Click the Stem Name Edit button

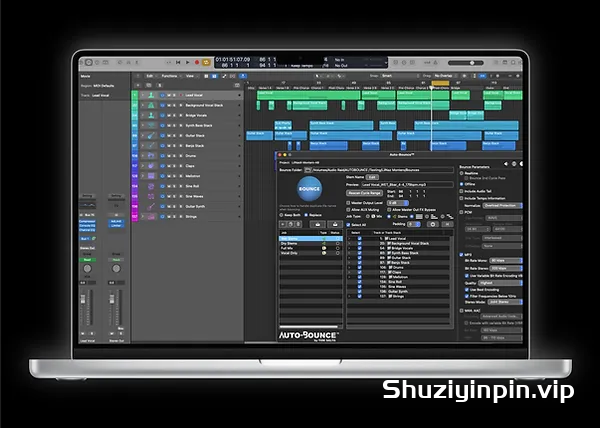click(372, 177)
